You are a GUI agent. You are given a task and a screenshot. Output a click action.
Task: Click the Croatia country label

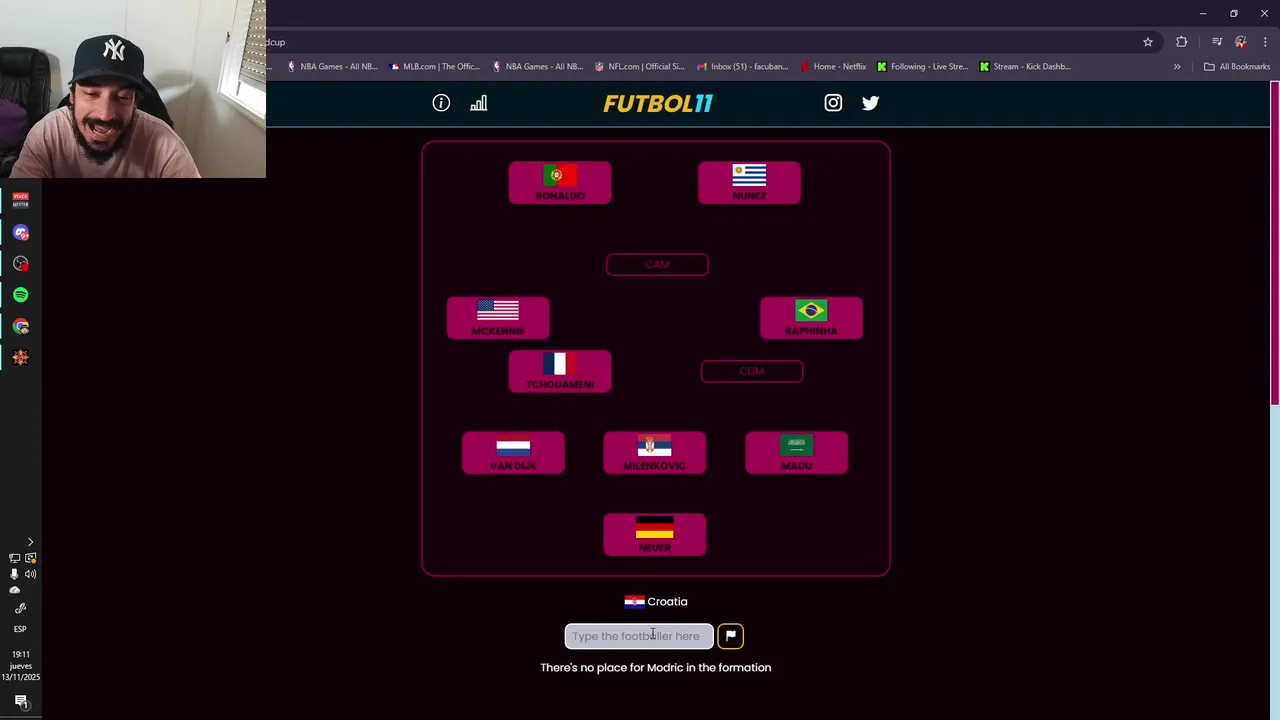[656, 601]
